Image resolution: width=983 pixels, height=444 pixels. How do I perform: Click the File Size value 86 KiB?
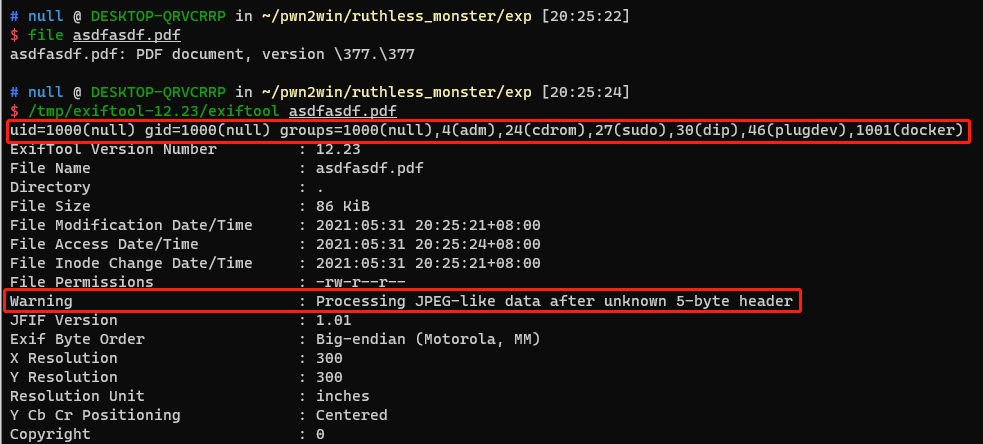(x=344, y=206)
